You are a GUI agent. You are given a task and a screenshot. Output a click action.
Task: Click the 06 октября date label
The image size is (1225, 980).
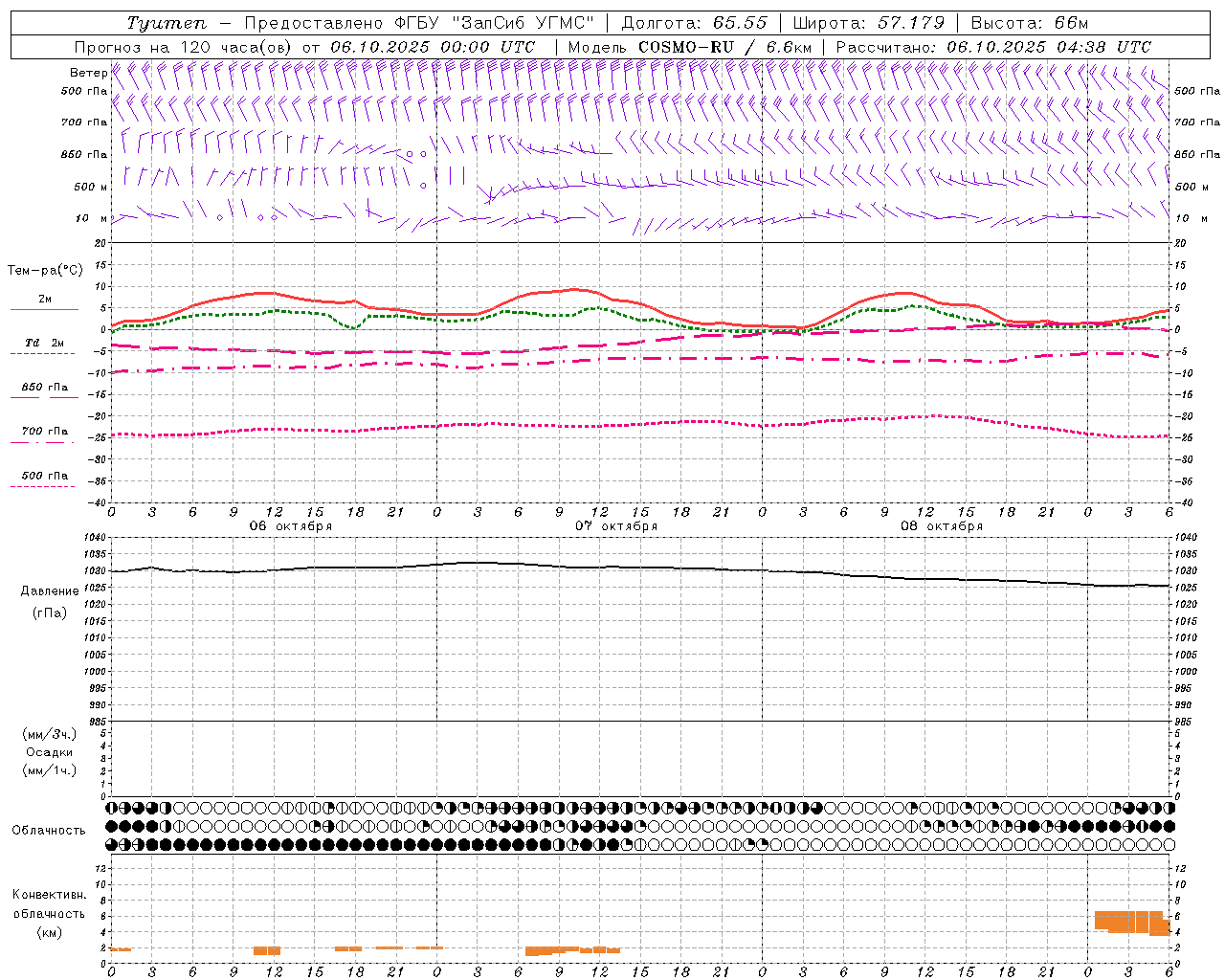[x=291, y=526]
